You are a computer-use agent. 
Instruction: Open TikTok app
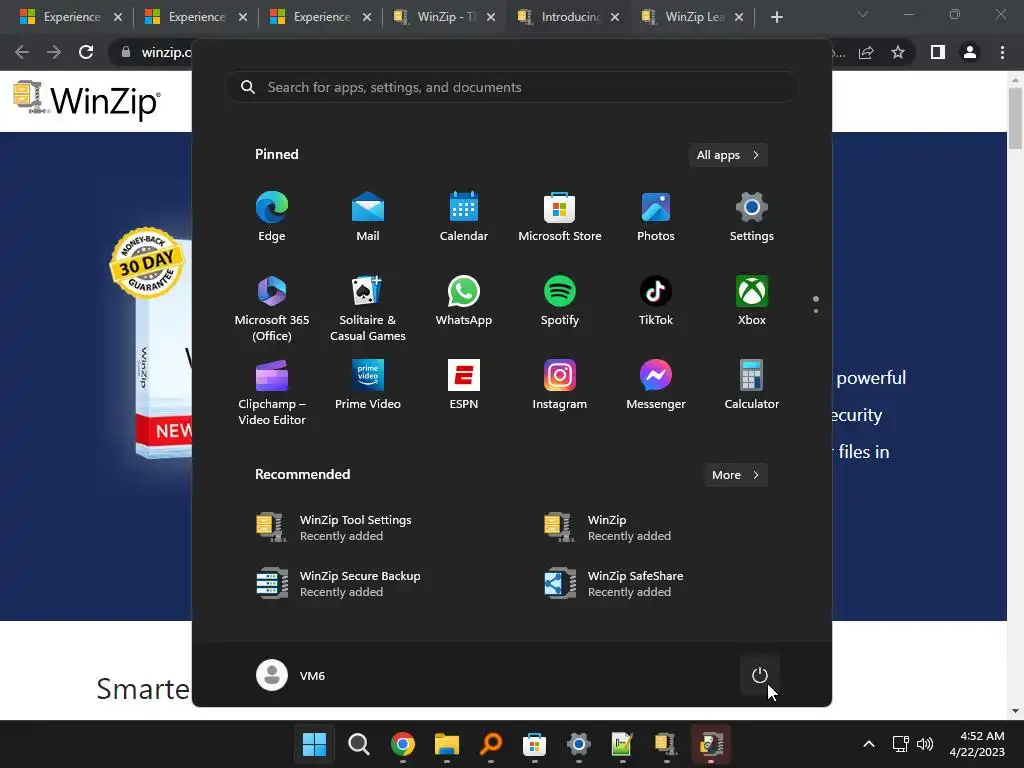point(656,300)
